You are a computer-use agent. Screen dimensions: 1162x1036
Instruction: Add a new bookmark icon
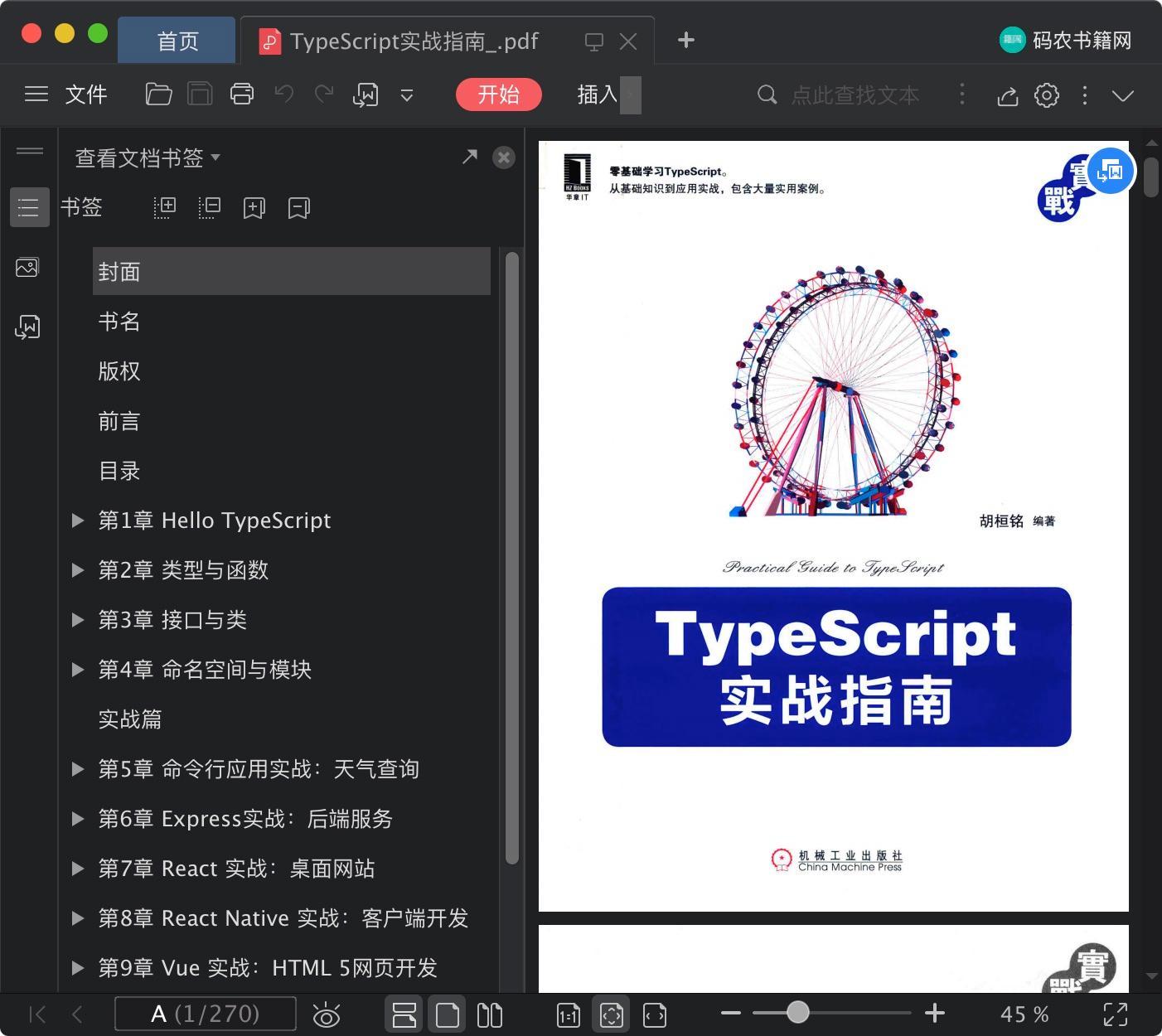pos(254,208)
